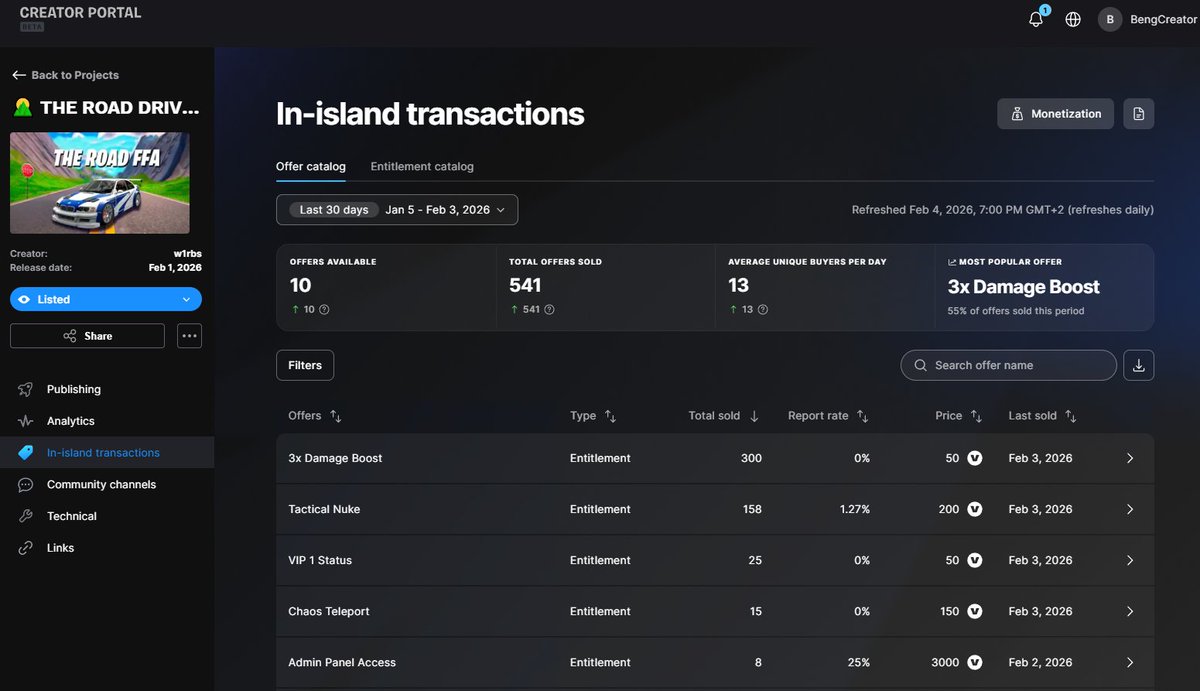The image size is (1200, 691).
Task: Open the BengCreator account avatar
Action: (1110, 19)
